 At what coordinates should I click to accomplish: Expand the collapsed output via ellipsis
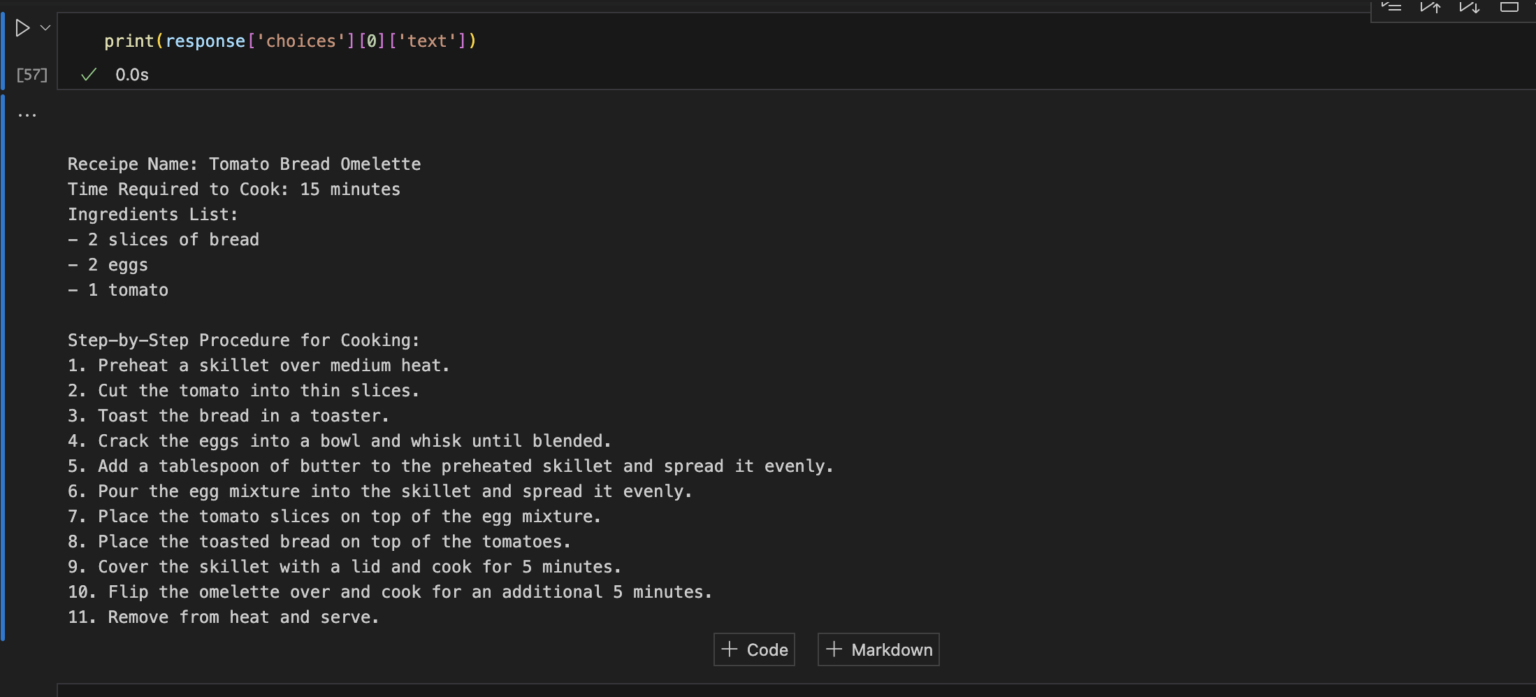27,112
